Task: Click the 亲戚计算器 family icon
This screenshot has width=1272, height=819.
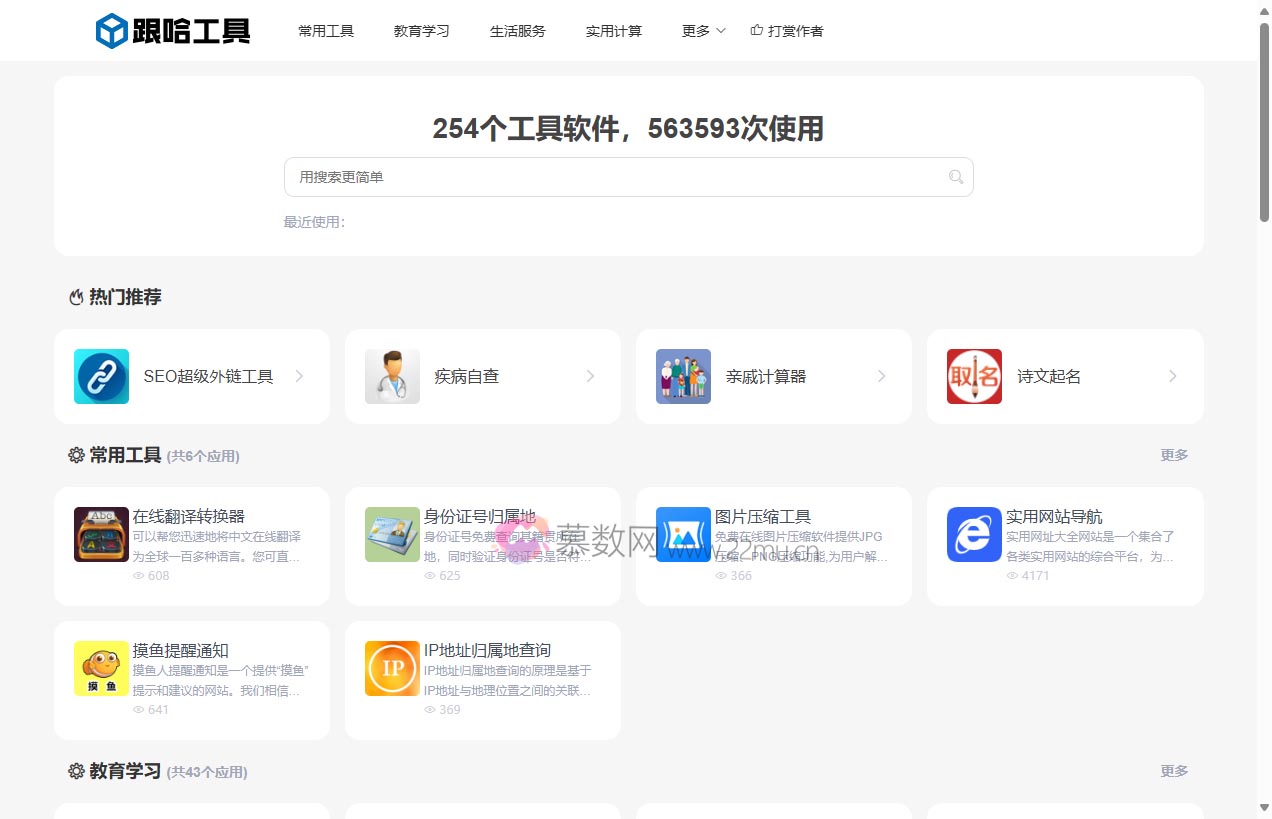Action: point(683,377)
